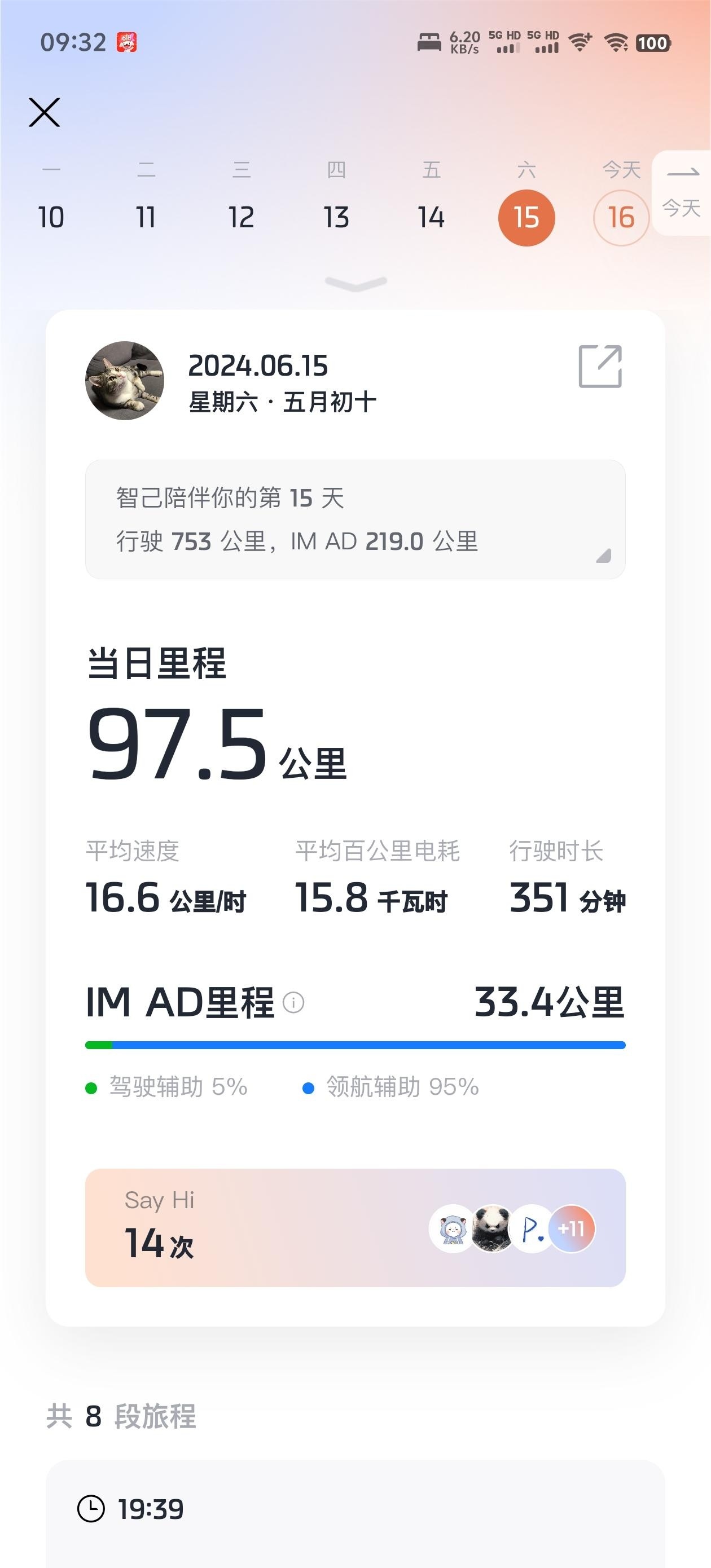Tap the blue hooded cartoon avatar
Screen dimensions: 711x1568
coord(453,1228)
